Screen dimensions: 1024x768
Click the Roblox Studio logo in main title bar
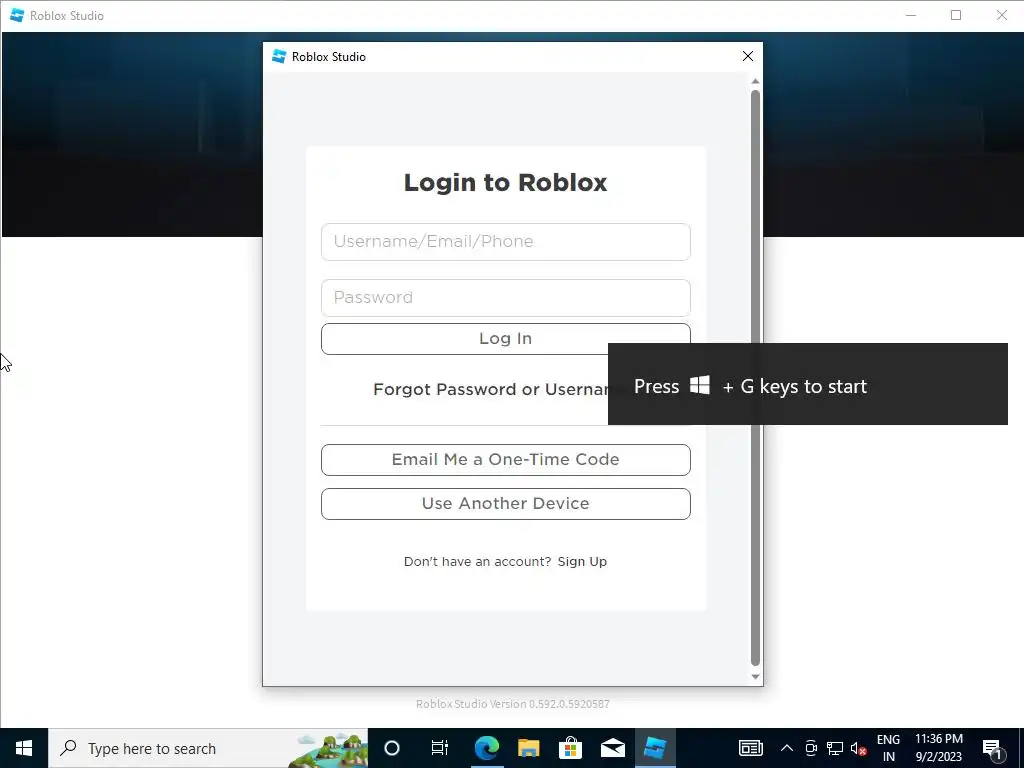[x=17, y=16]
